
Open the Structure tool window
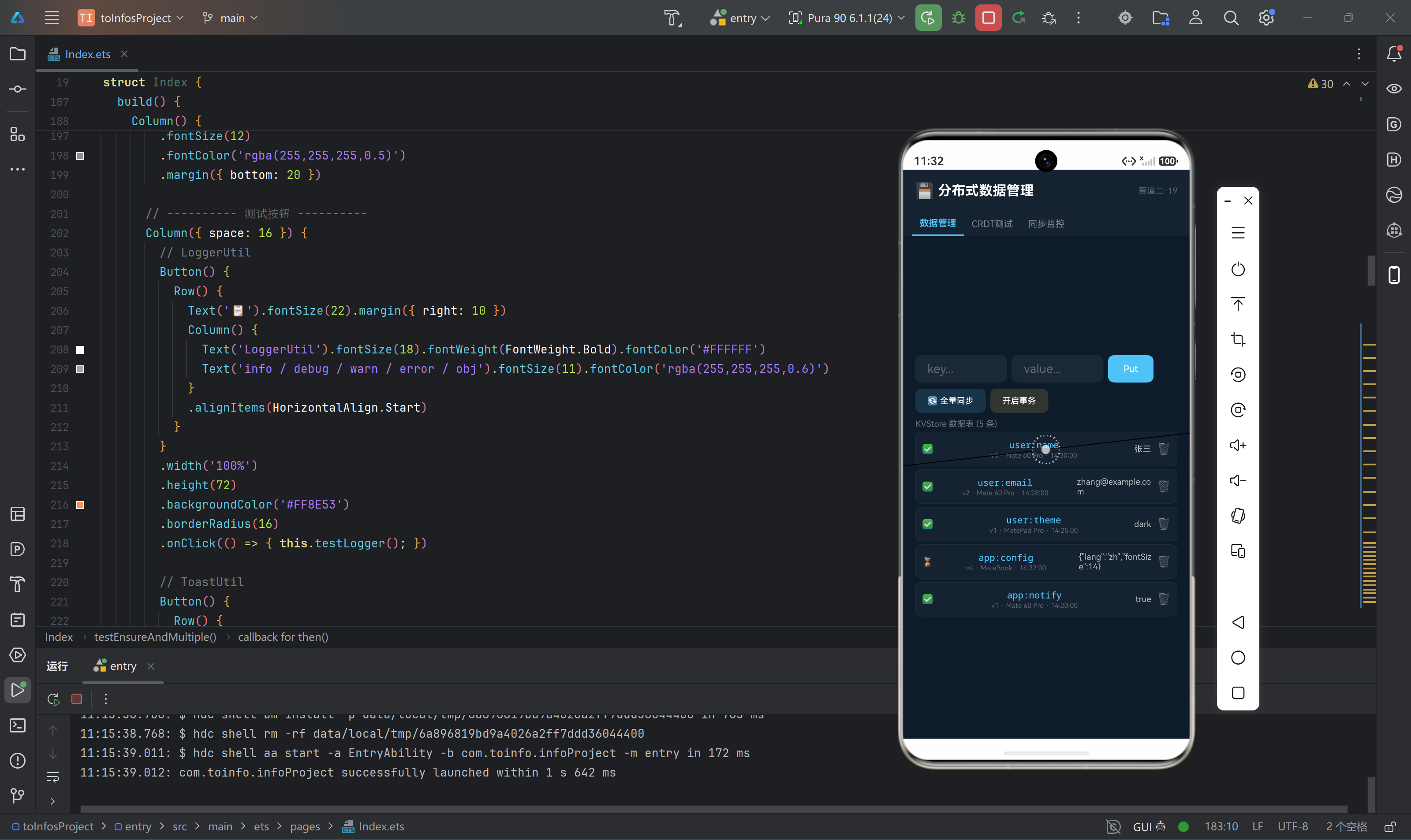point(18,134)
